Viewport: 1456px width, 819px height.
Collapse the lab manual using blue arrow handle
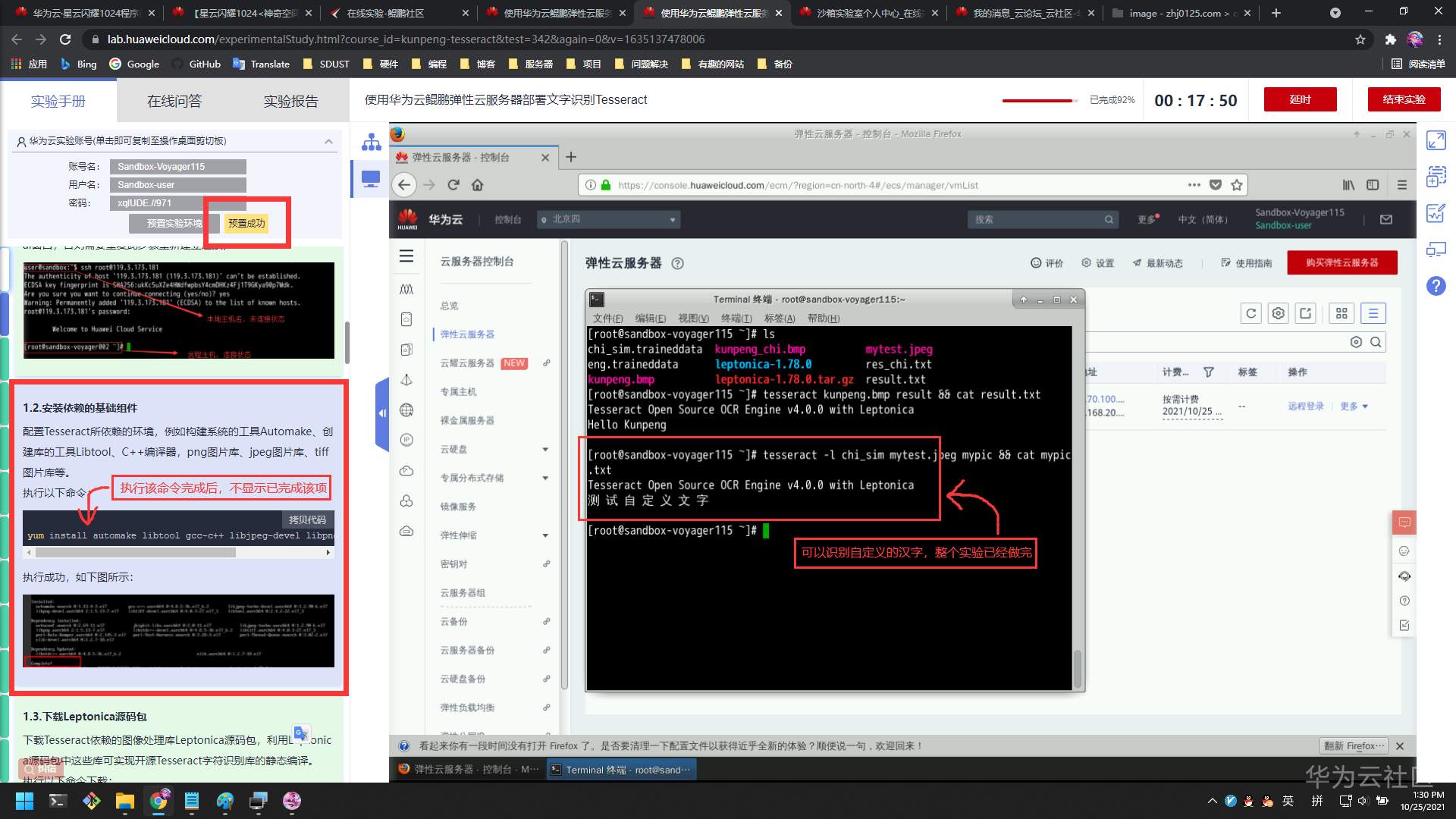click(381, 413)
